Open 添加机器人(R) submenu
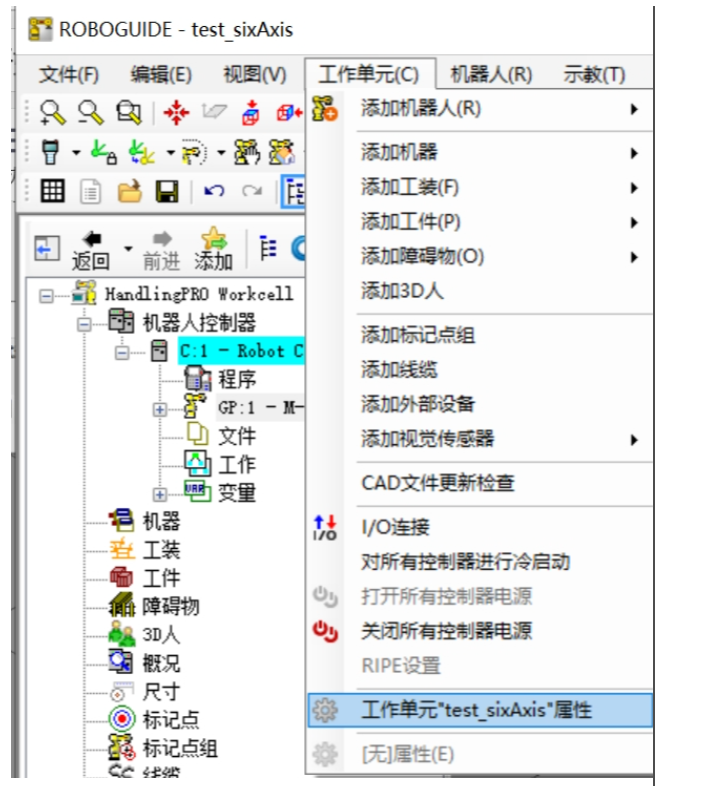Screen dimensions: 710x788 (480, 109)
